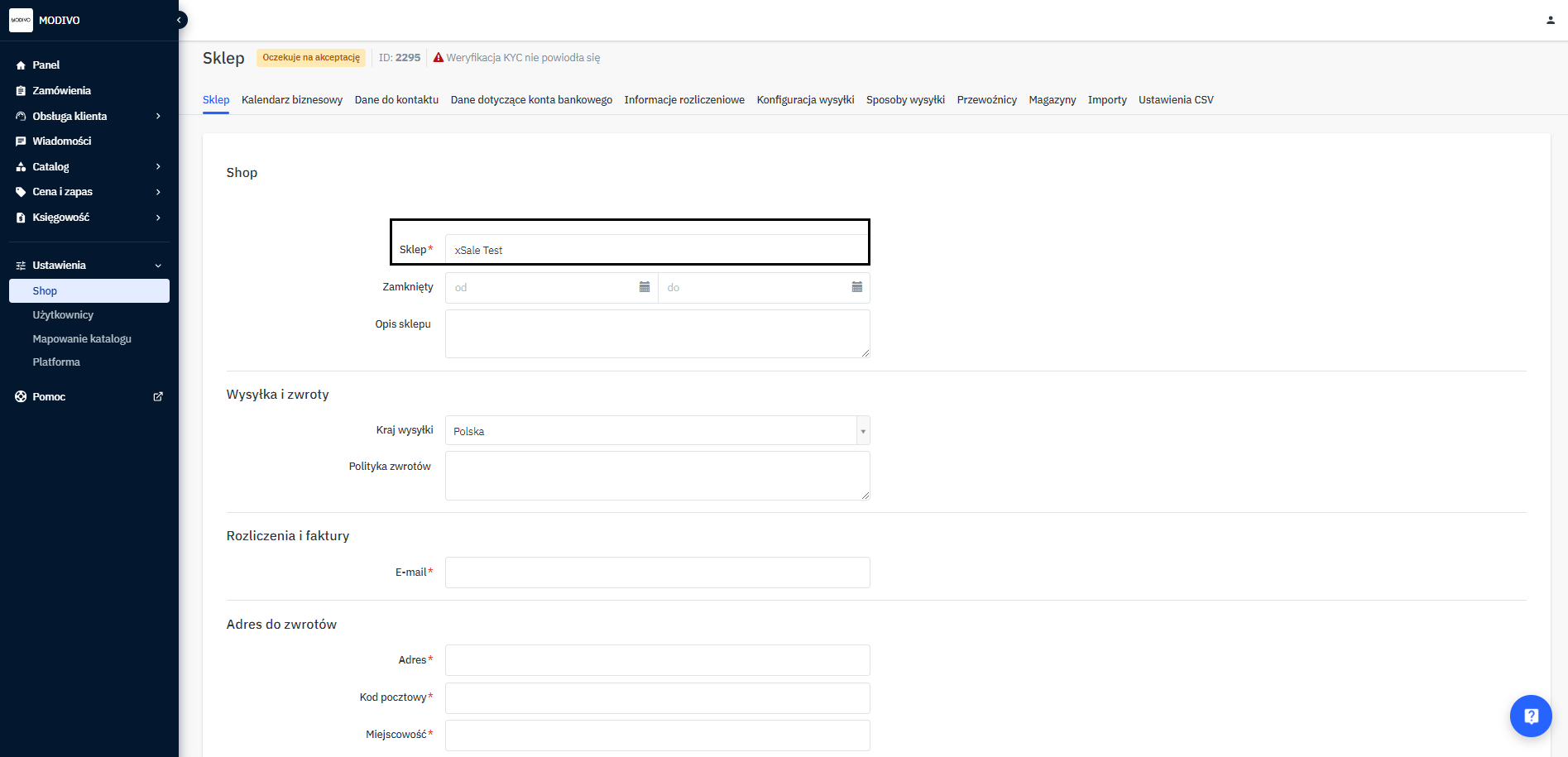
Task: Switch to Przewoźnicy tab
Action: (986, 100)
